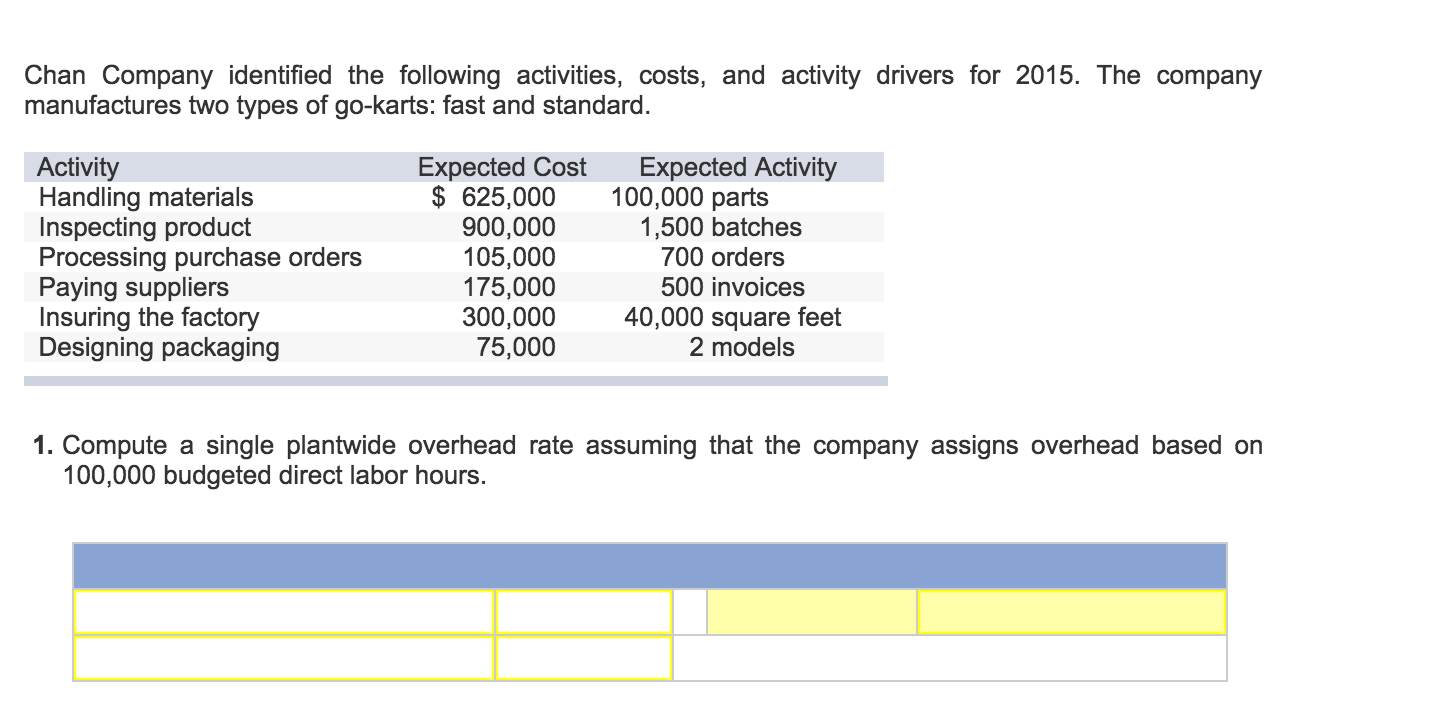Viewport: 1434px width, 720px height.
Task: Click the '105,000' cost value
Action: pyautogui.click(x=508, y=257)
